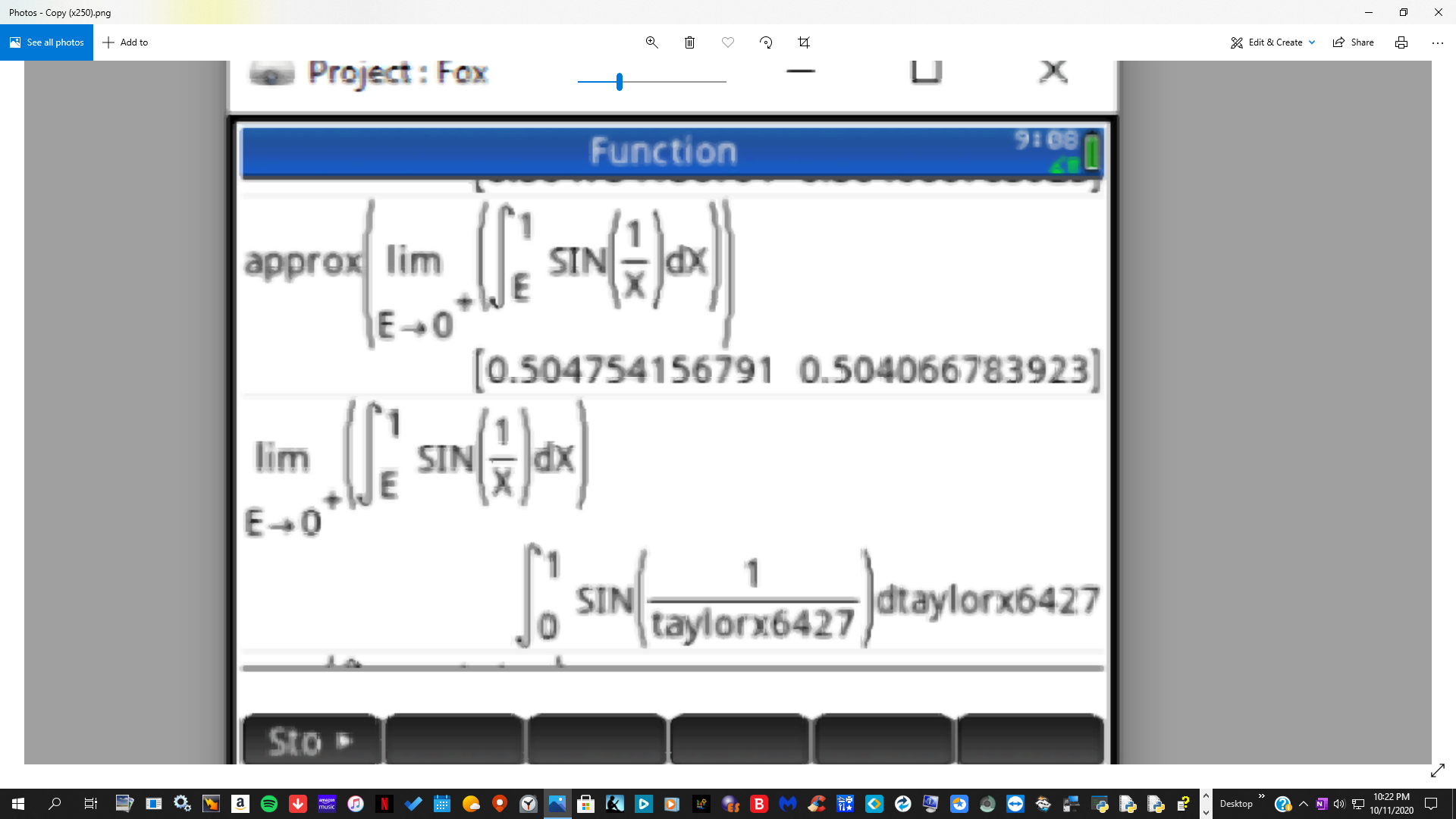Show hidden icons in the system tray
The height and width of the screenshot is (819, 1456).
tap(1302, 803)
